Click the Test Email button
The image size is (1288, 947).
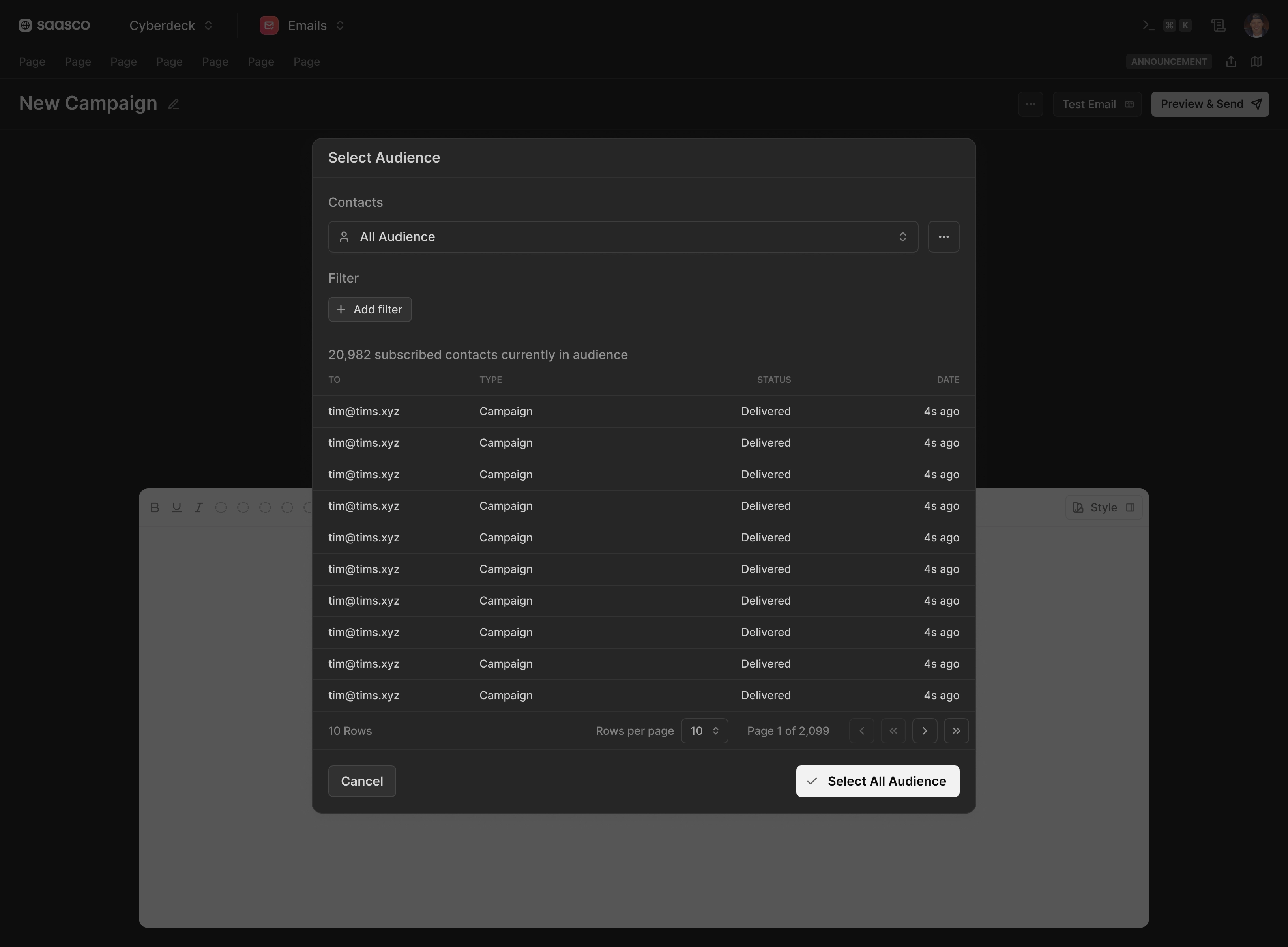(x=1097, y=104)
